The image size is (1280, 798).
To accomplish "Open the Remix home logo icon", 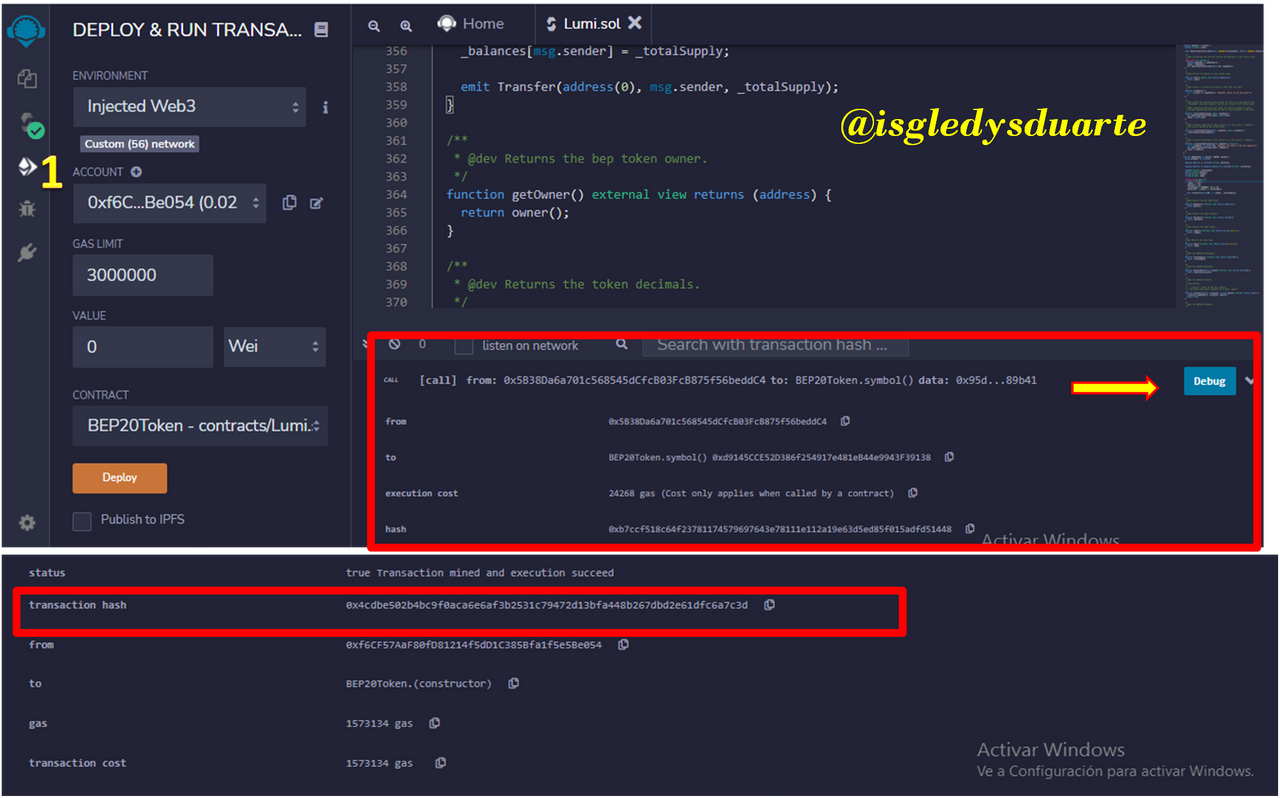I will pyautogui.click(x=26, y=29).
